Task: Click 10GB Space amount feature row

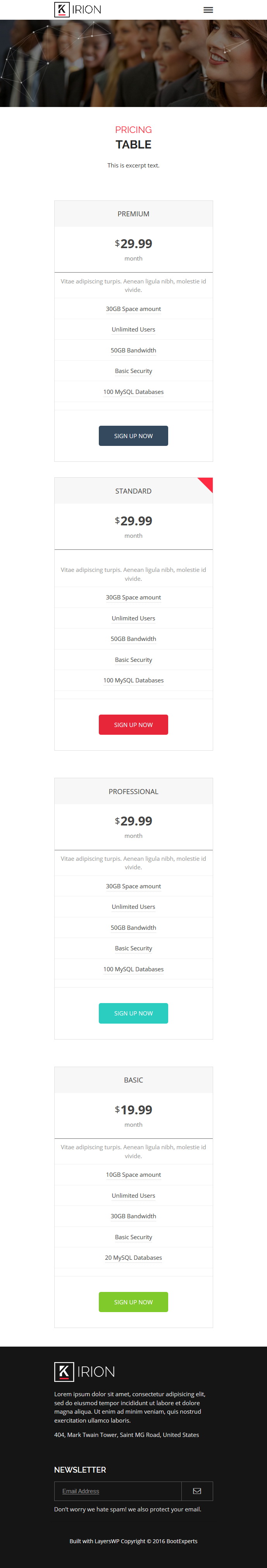Action: pos(133,1175)
